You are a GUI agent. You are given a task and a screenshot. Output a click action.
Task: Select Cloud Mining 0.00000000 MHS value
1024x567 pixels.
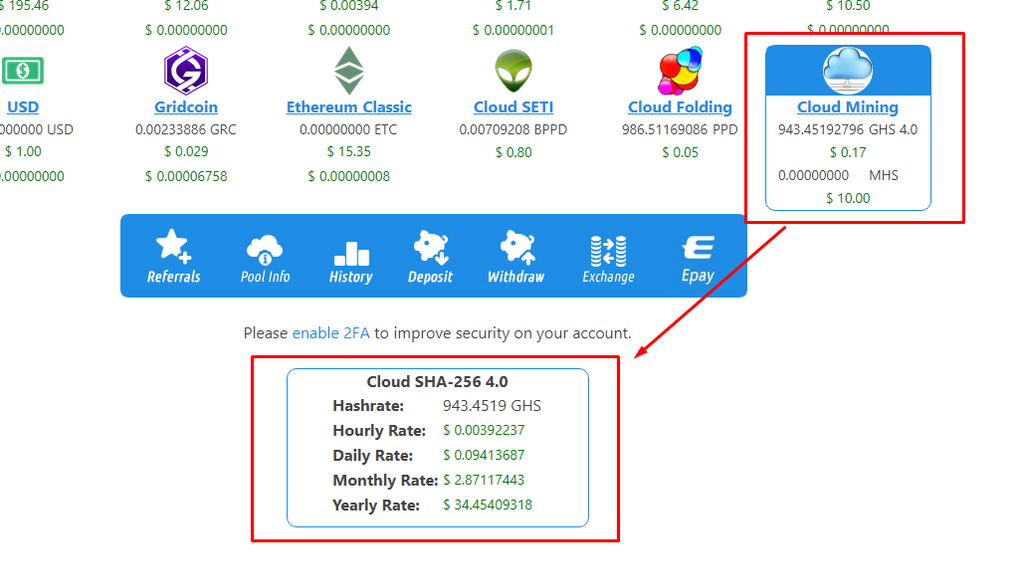pyautogui.click(x=838, y=175)
